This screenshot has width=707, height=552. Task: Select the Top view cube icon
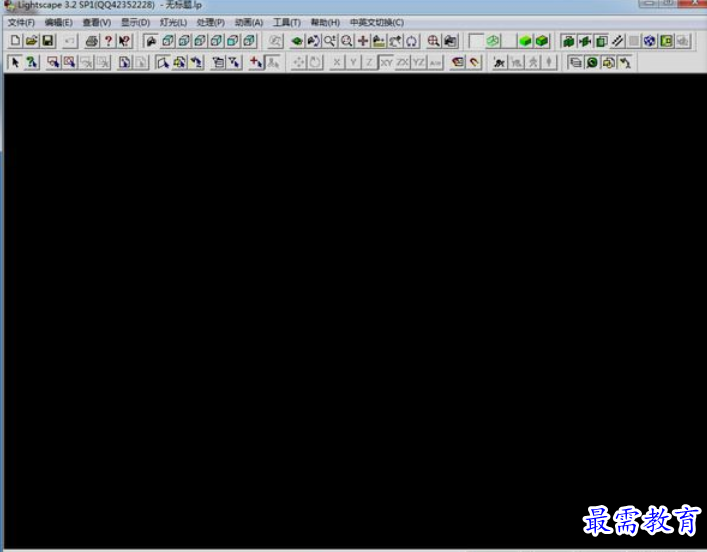pos(168,41)
